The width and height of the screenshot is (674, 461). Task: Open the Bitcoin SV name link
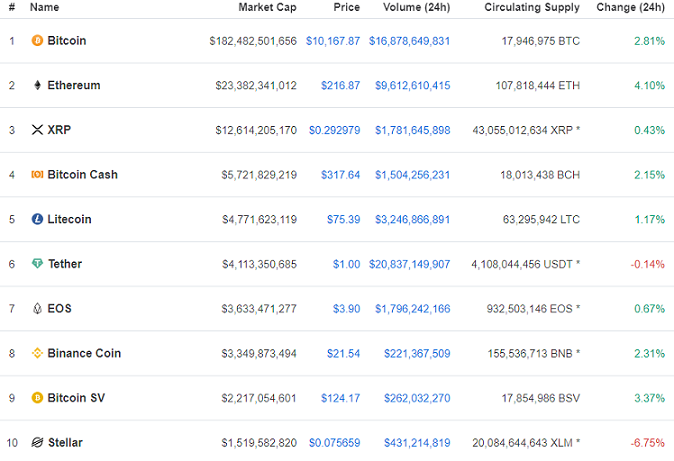(x=76, y=398)
